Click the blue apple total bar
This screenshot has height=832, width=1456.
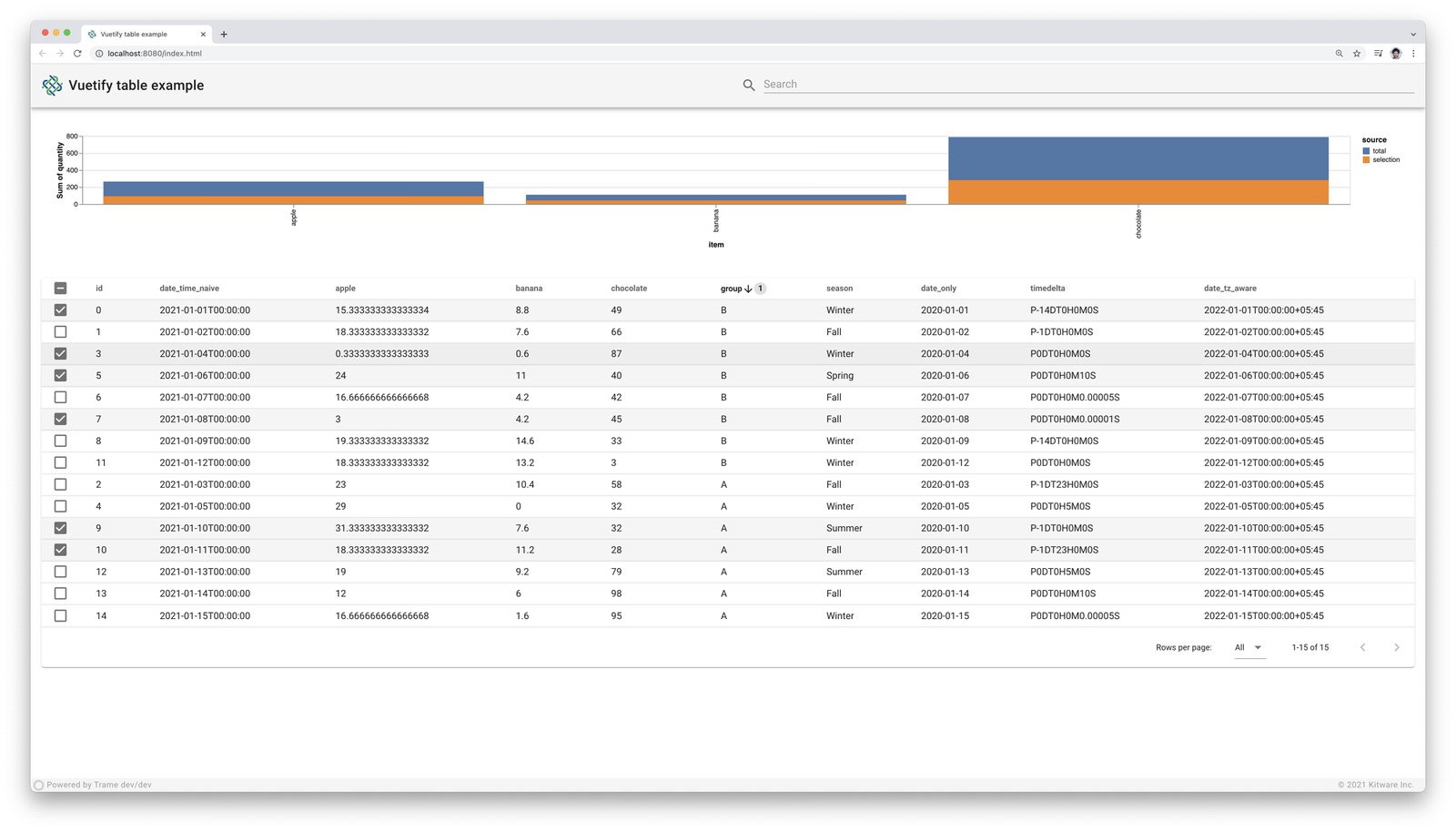click(293, 189)
